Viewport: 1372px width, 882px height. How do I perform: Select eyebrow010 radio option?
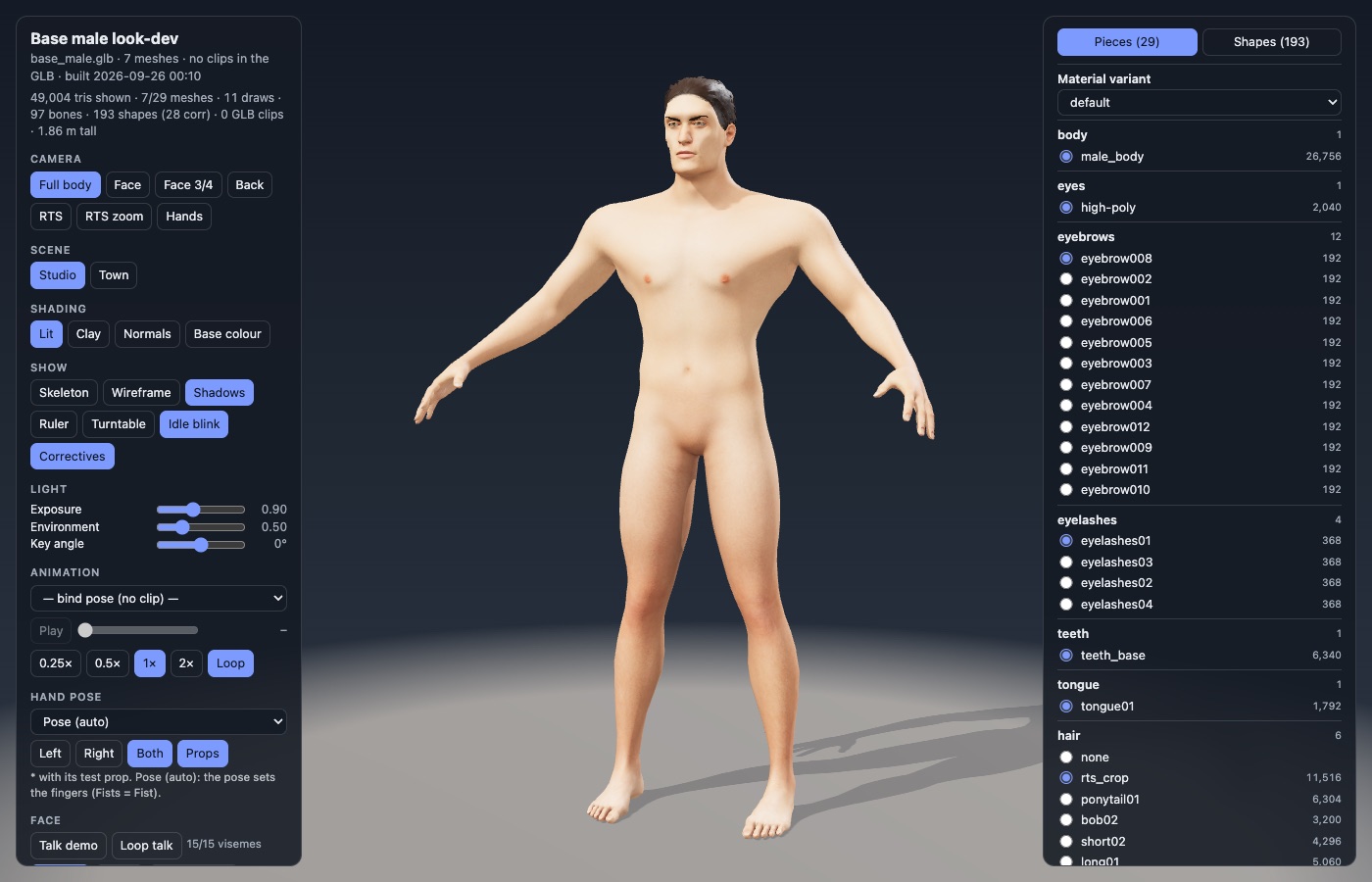click(x=1066, y=490)
